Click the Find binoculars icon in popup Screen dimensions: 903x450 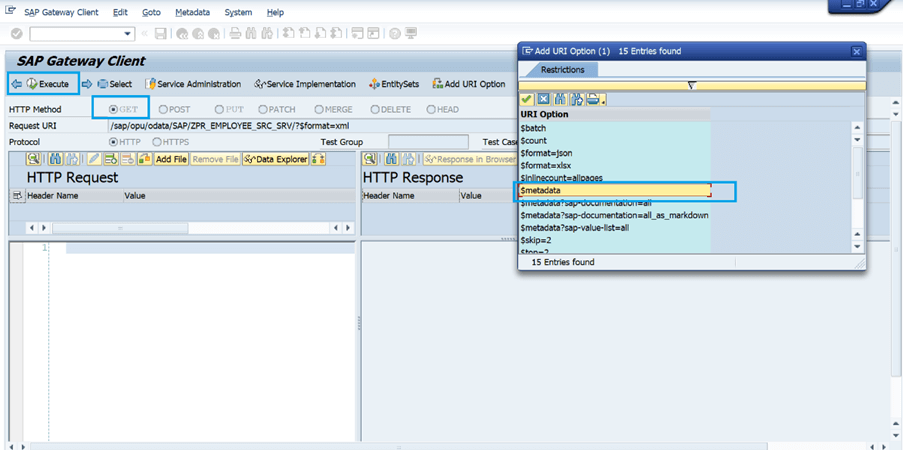[x=560, y=100]
